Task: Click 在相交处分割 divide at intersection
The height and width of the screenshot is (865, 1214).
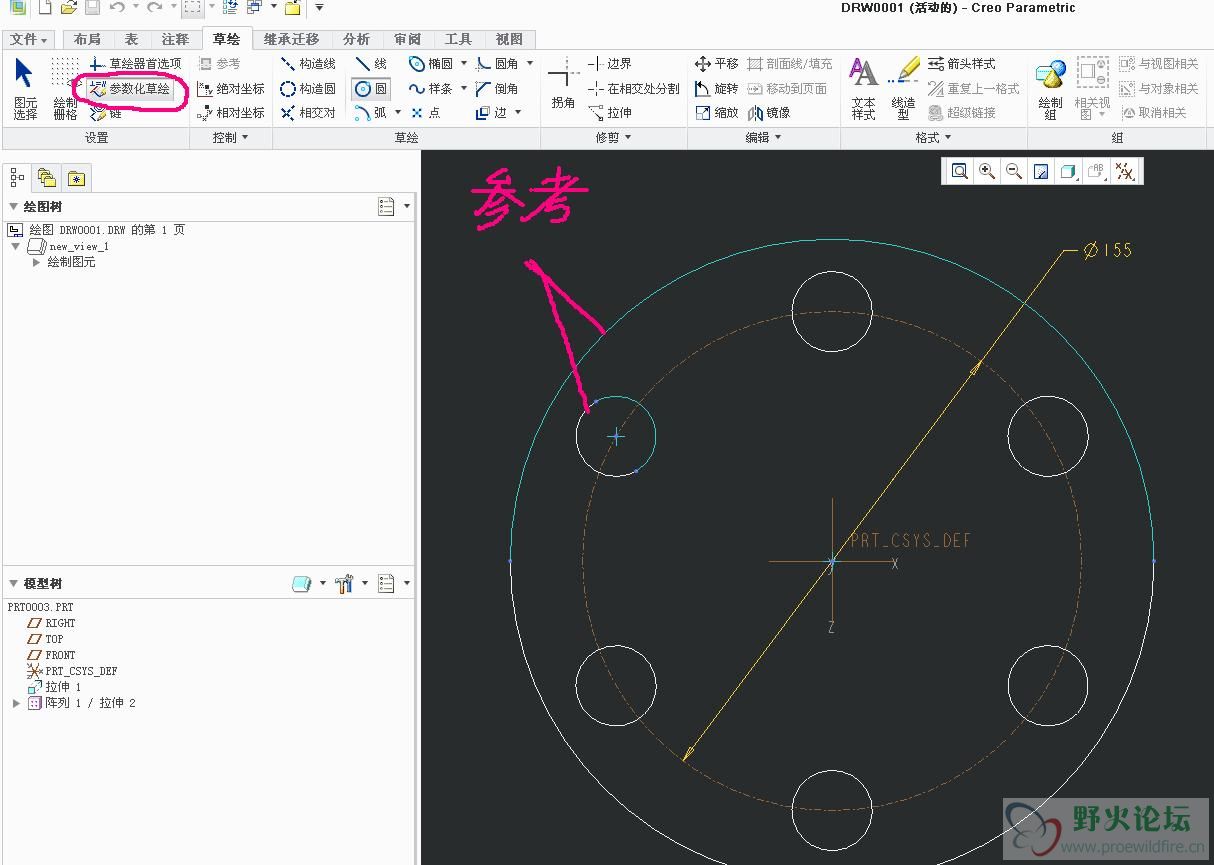Action: click(634, 89)
